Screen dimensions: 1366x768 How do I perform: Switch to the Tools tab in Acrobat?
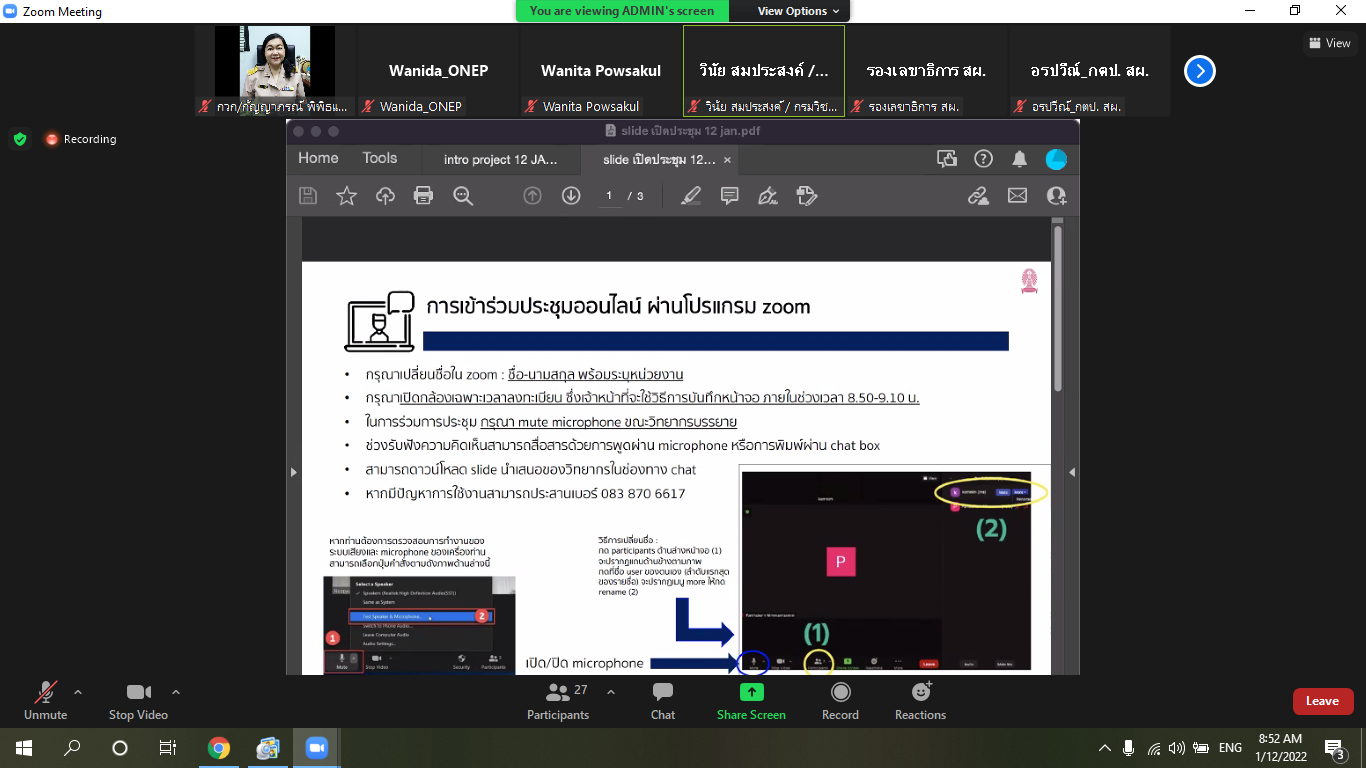[380, 158]
